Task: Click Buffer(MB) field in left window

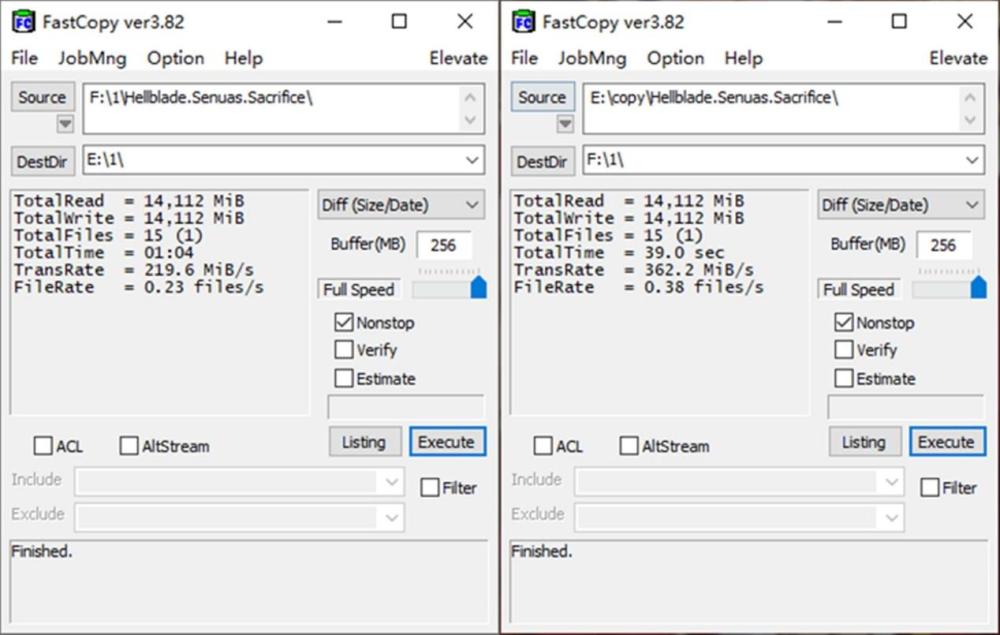Action: point(444,245)
